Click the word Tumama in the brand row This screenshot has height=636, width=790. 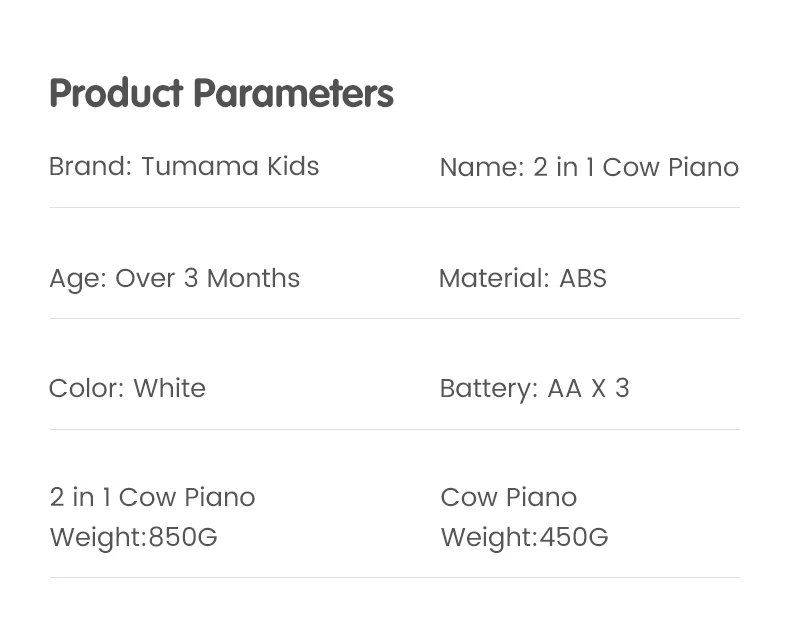pos(200,166)
